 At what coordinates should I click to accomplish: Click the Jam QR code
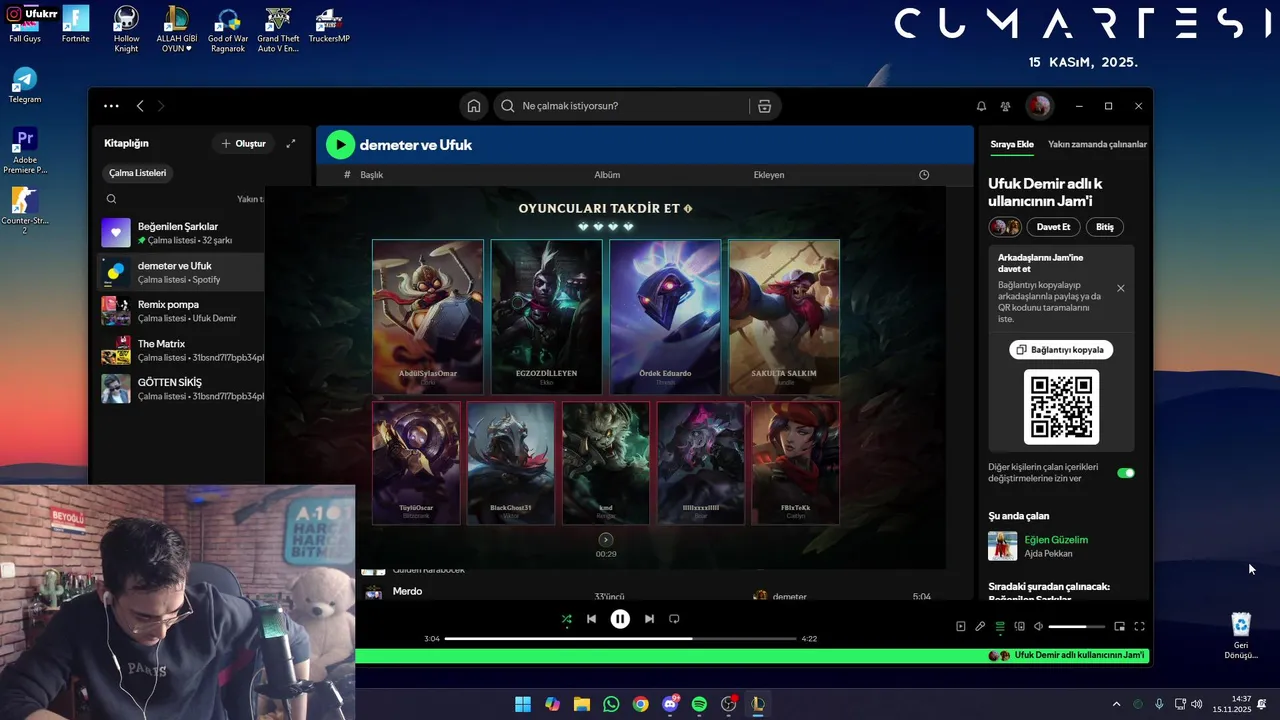(1061, 407)
